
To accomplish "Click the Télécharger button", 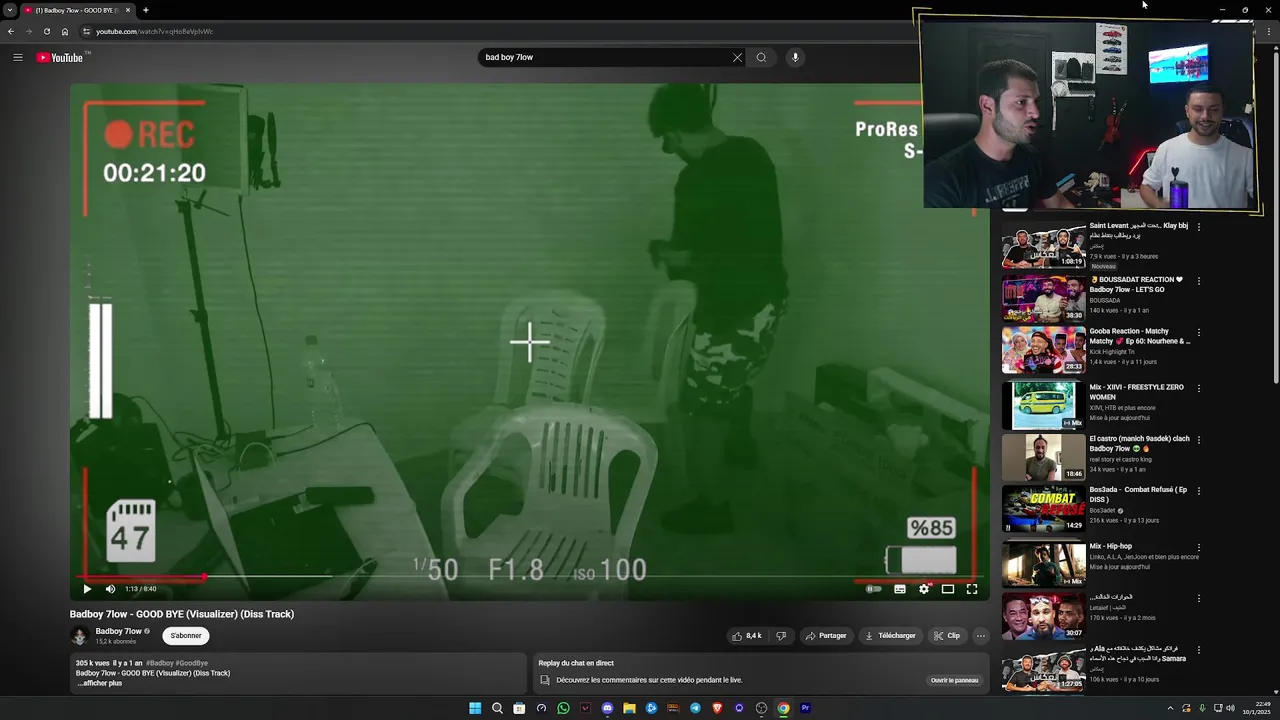I will pos(890,636).
